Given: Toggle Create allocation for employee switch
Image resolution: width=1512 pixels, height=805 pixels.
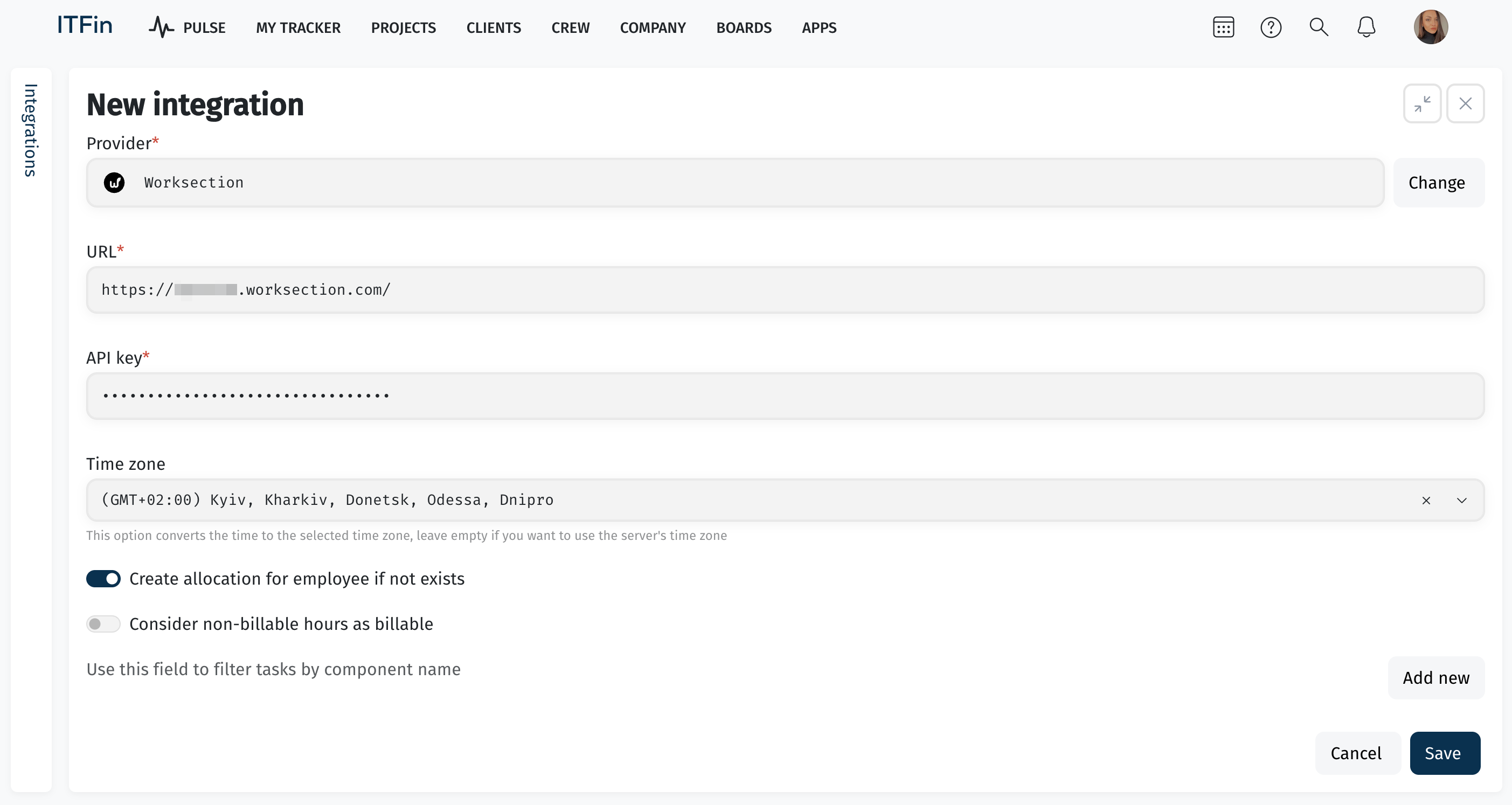Looking at the screenshot, I should 103,579.
